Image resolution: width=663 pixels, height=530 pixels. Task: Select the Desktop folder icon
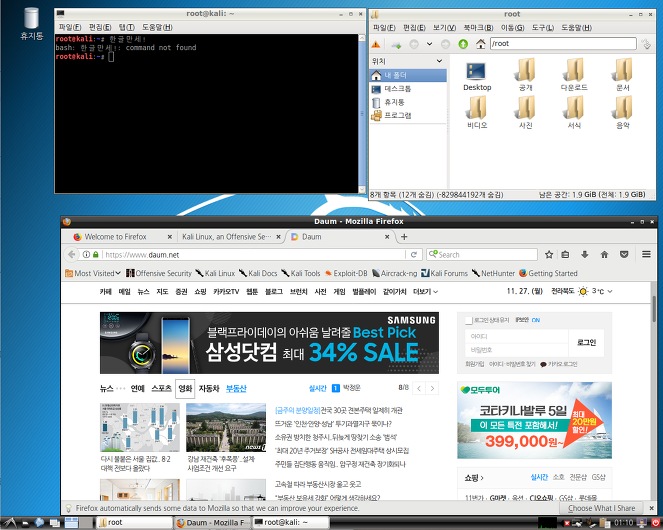coord(477,76)
